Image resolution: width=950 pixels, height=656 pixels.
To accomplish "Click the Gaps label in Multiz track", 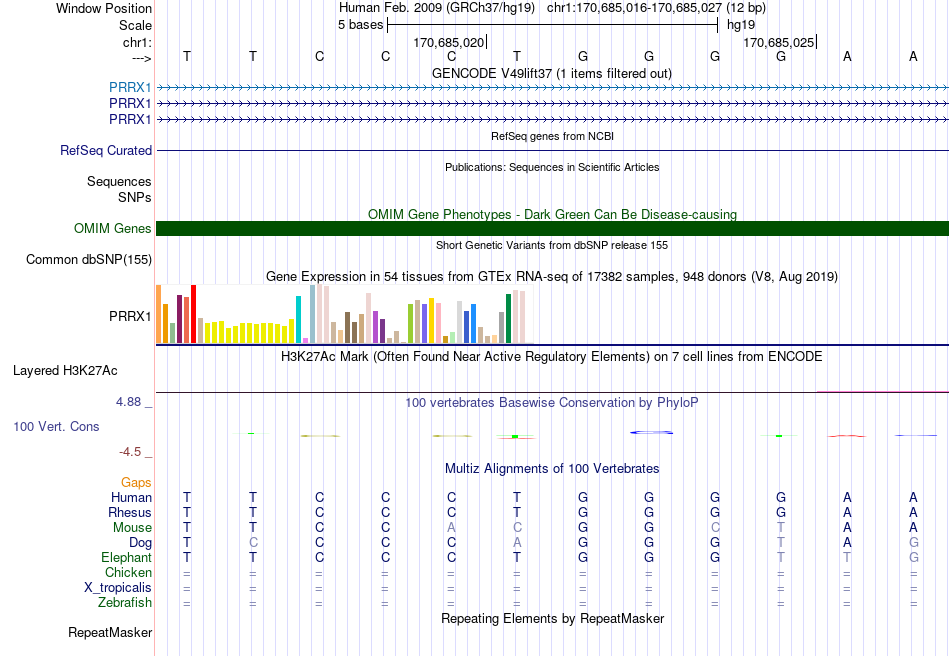I will pyautogui.click(x=136, y=482).
